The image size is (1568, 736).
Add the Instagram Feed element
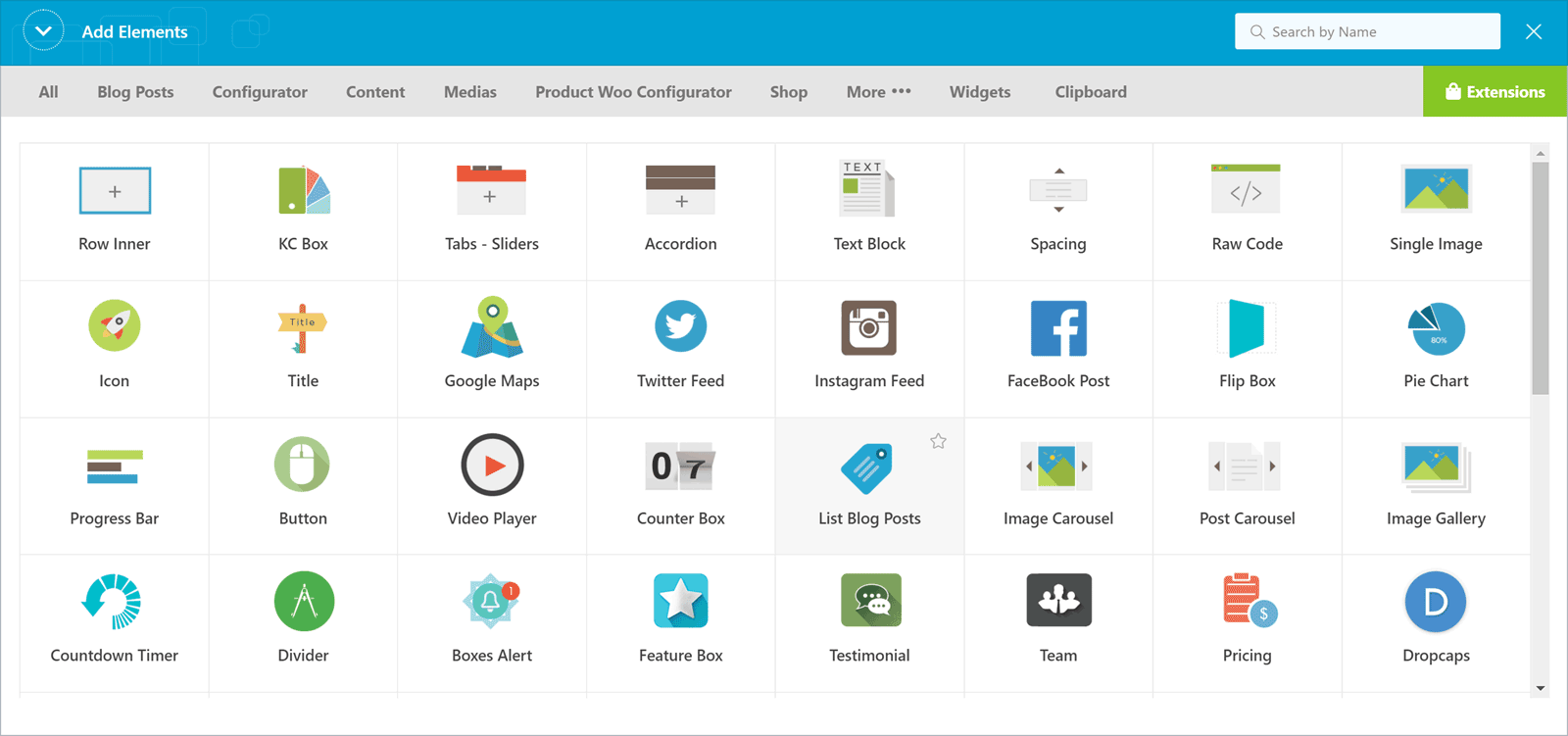click(869, 349)
